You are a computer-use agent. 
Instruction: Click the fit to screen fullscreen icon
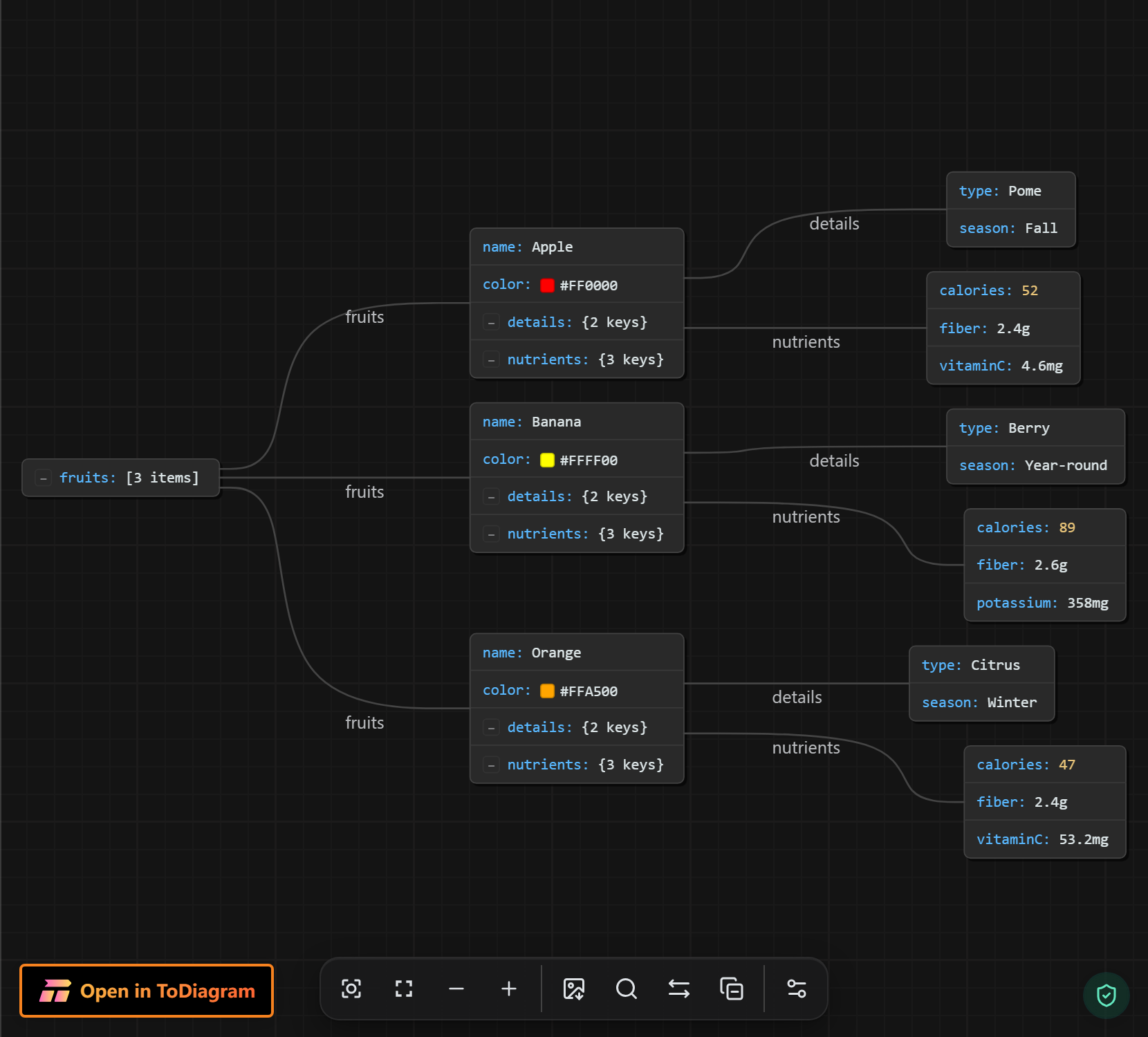(x=404, y=989)
